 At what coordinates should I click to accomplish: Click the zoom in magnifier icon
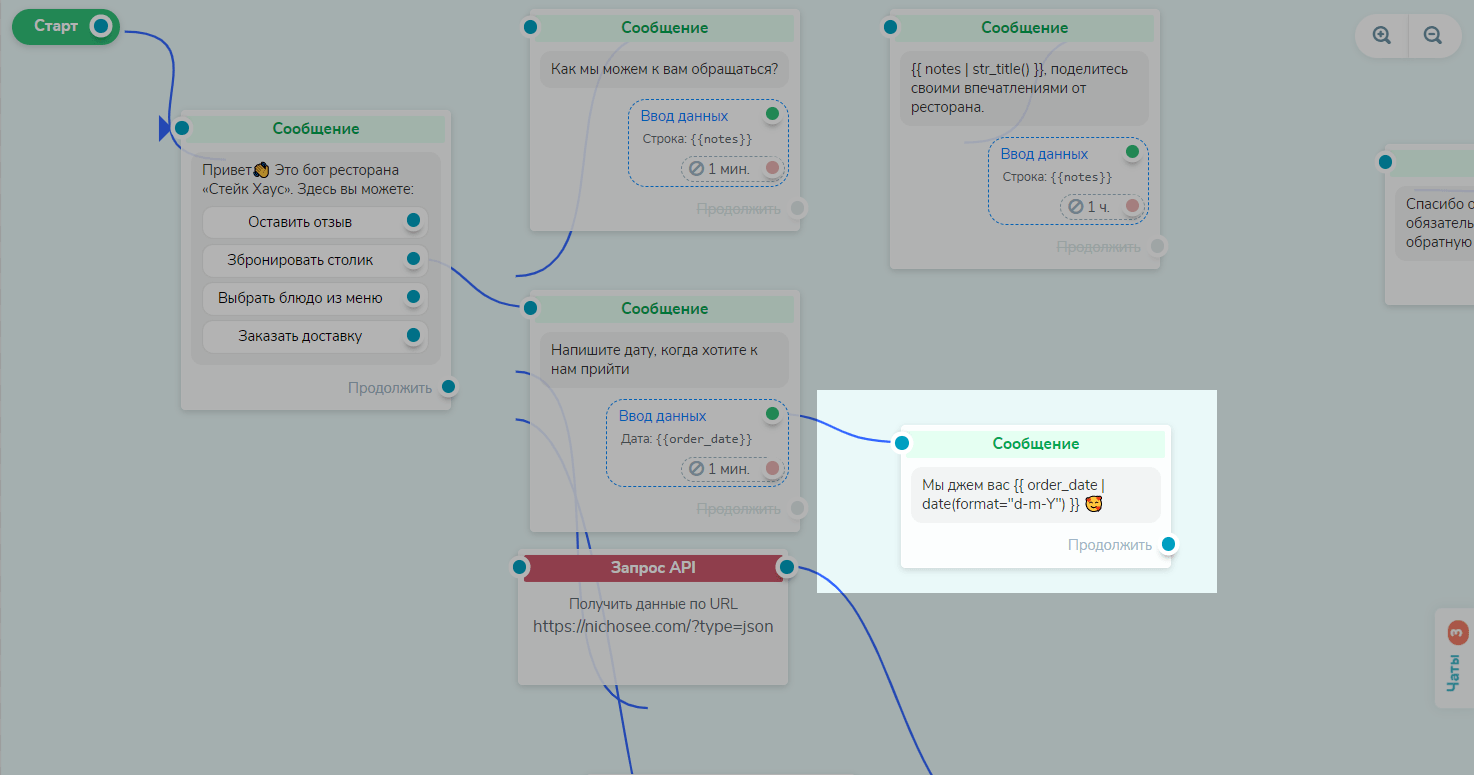click(1382, 35)
